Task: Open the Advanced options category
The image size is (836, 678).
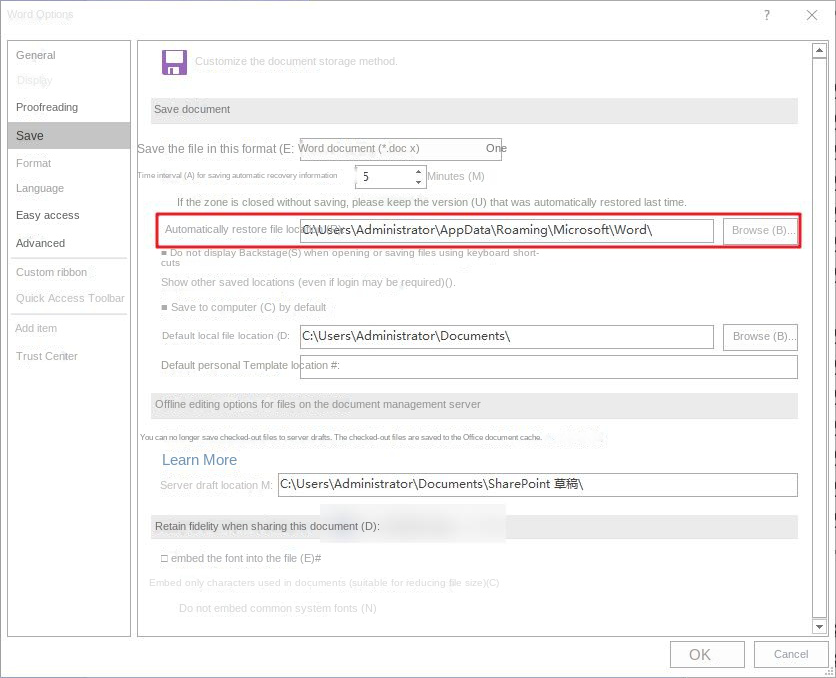Action: click(x=40, y=243)
